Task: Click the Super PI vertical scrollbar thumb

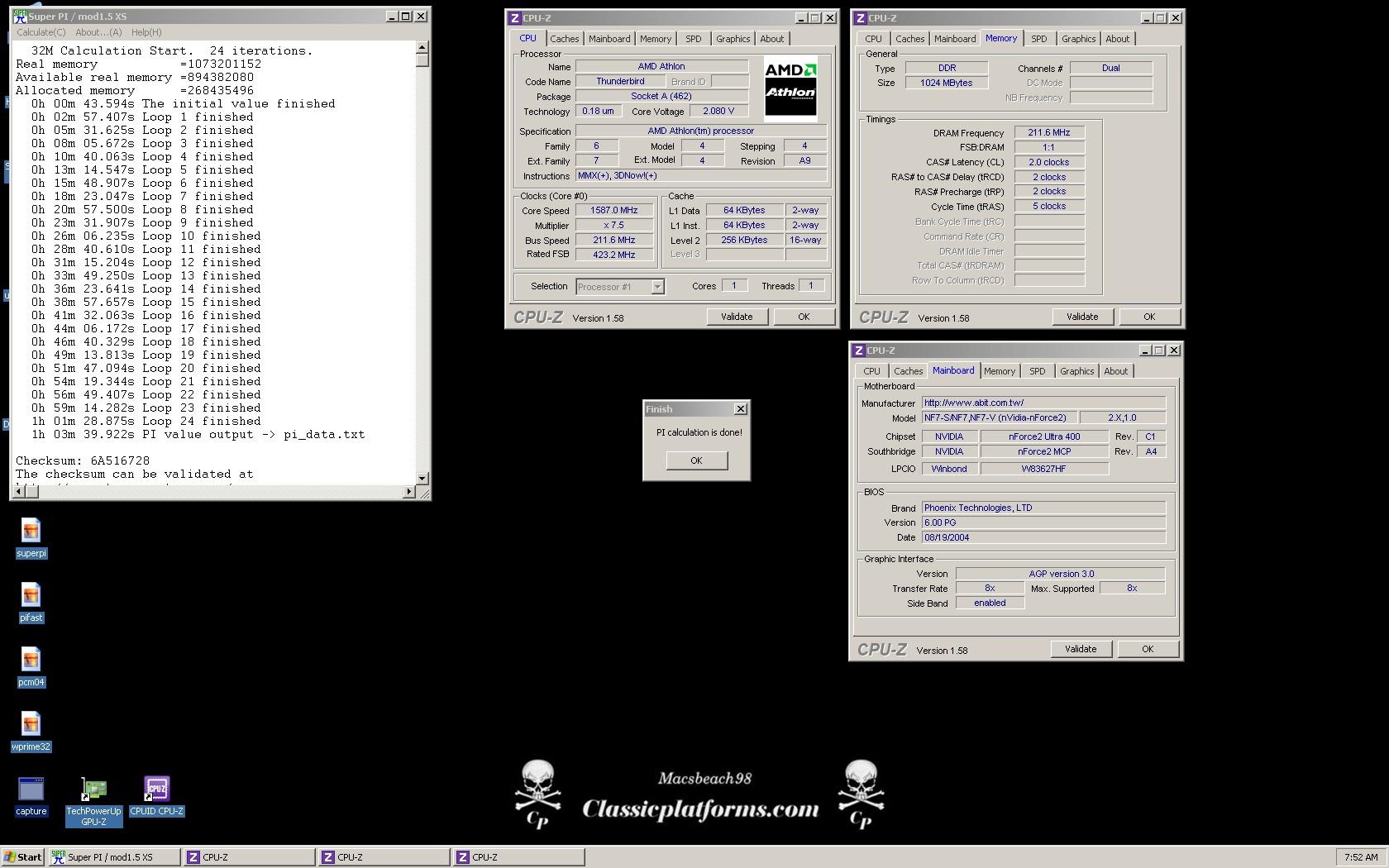Action: pos(422,60)
